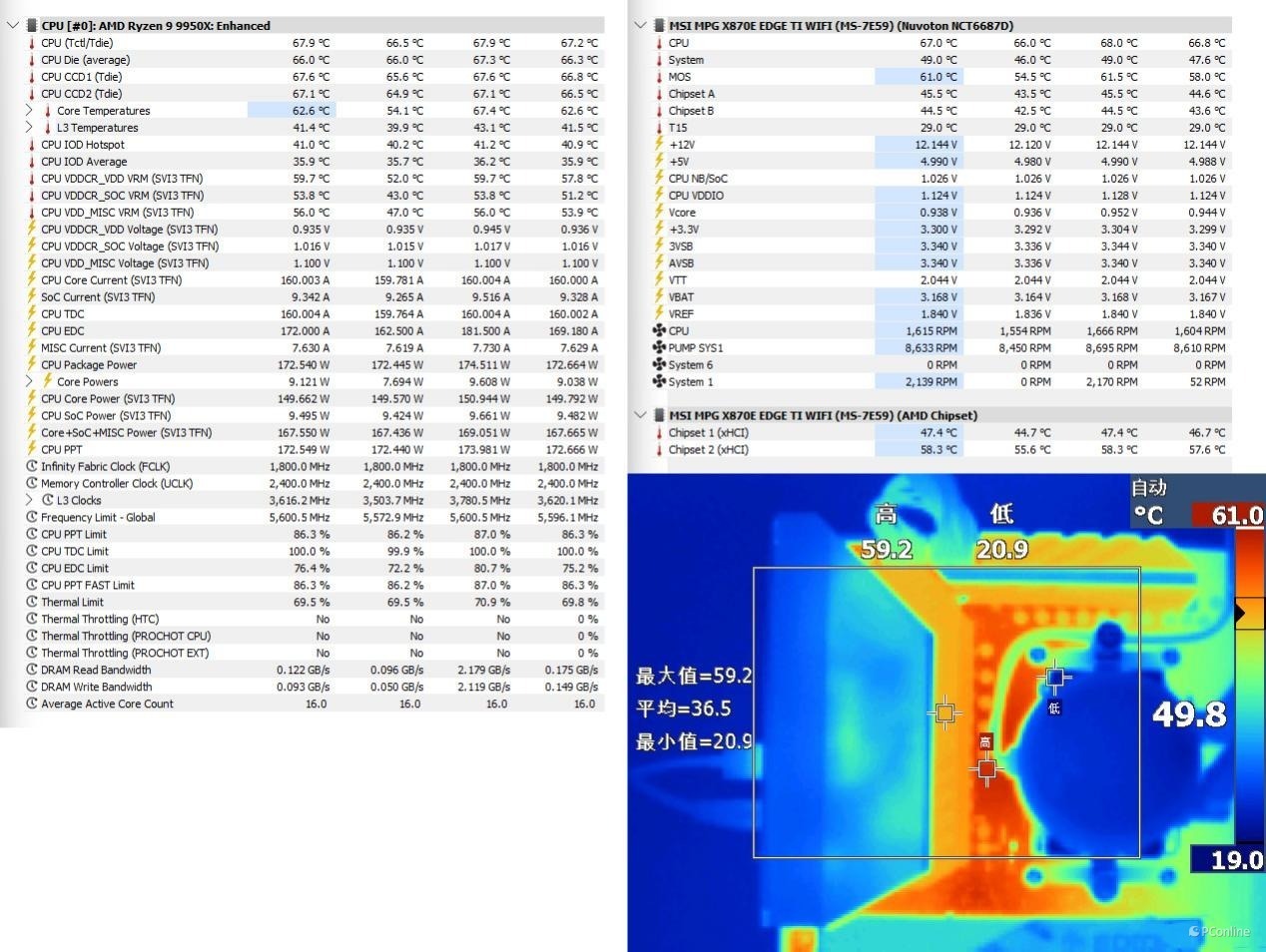Click the CPU chip icon beside AMD Ryzen 9 9950X
Viewport: 1266px width, 952px height.
click(31, 26)
